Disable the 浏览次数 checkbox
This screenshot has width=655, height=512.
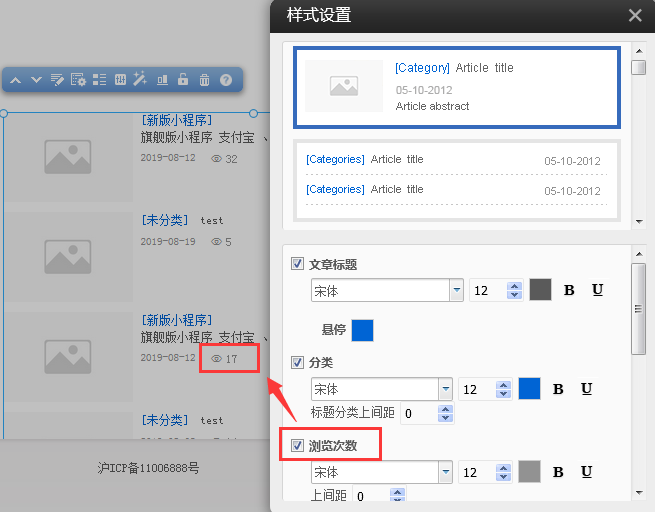(x=297, y=445)
